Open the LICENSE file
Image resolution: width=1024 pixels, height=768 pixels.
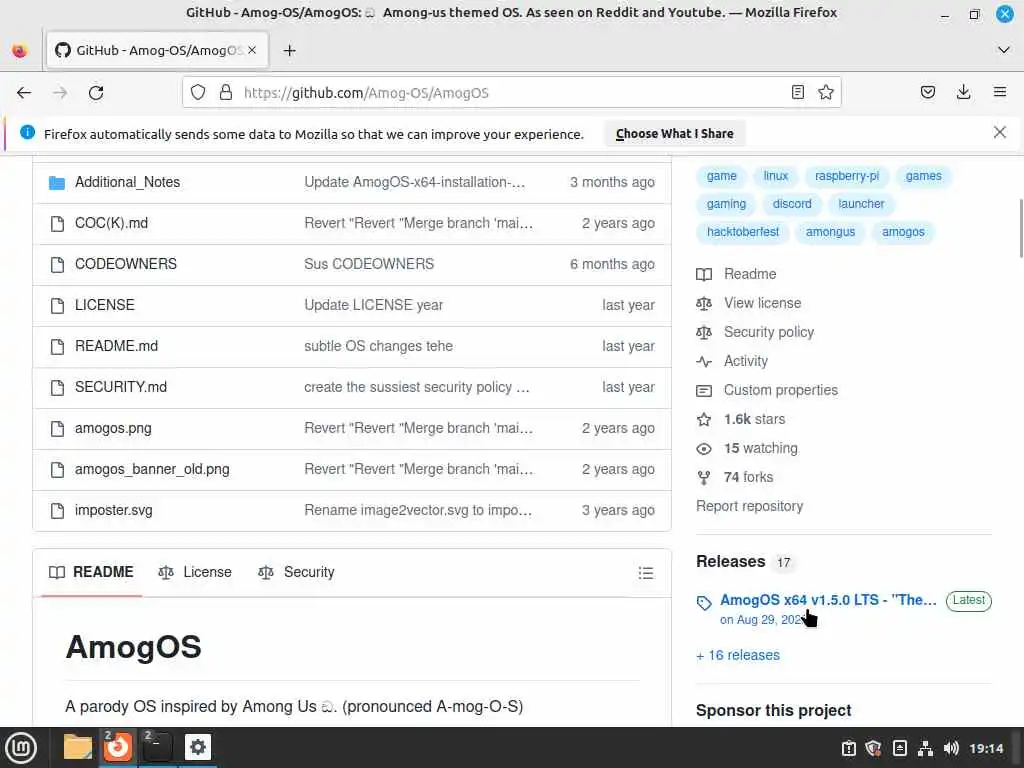click(104, 305)
